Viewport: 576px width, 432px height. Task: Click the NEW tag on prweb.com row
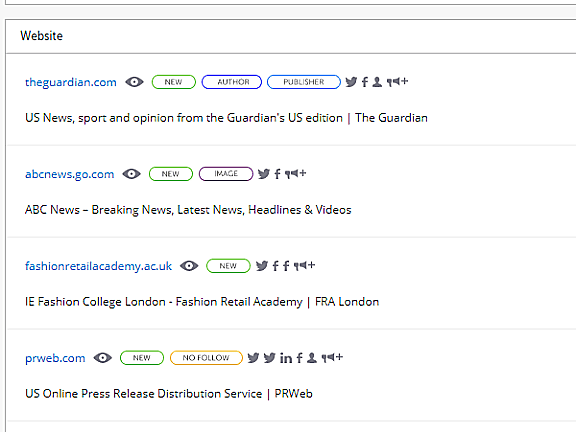142,358
